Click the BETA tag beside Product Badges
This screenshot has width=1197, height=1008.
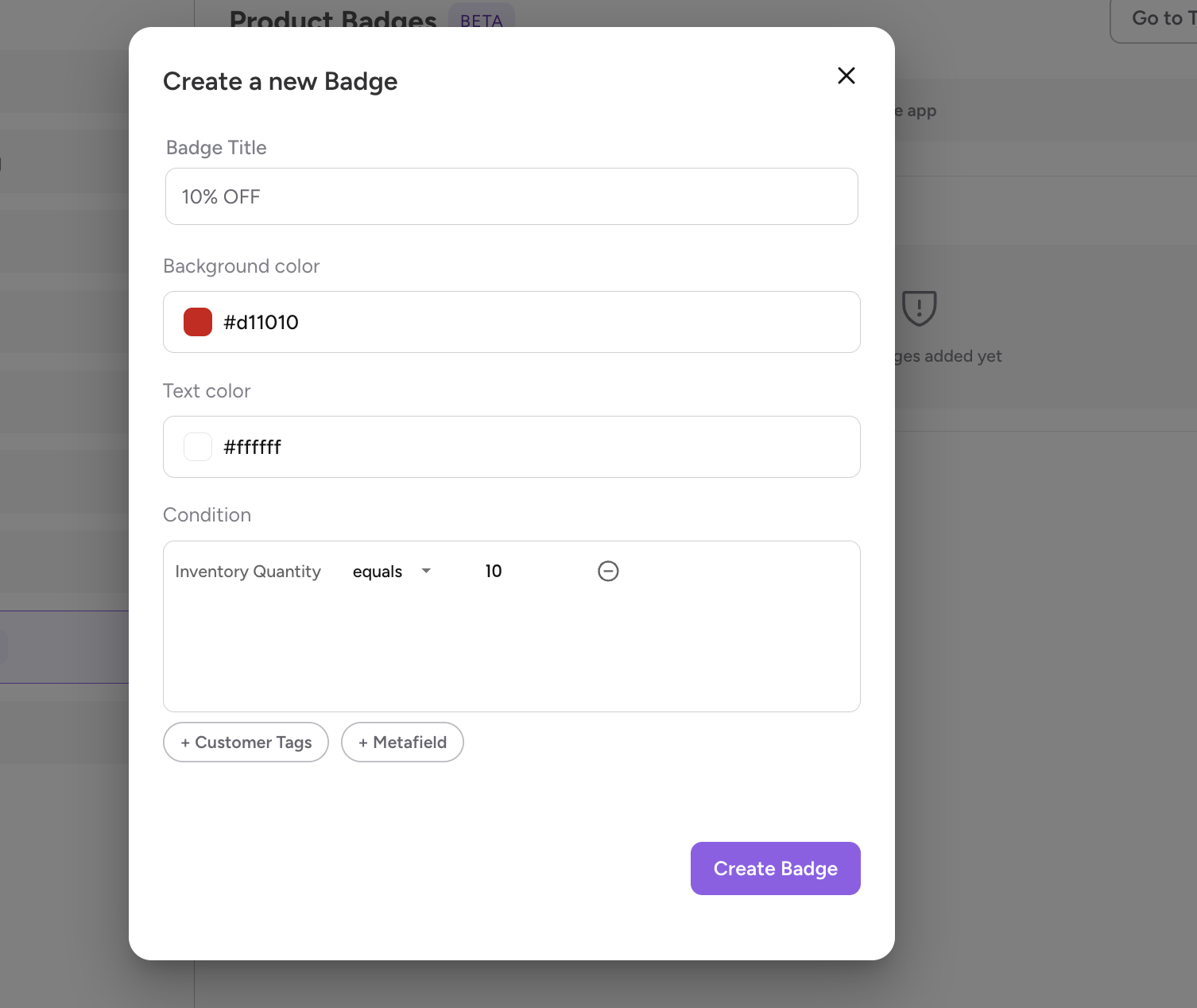(482, 20)
